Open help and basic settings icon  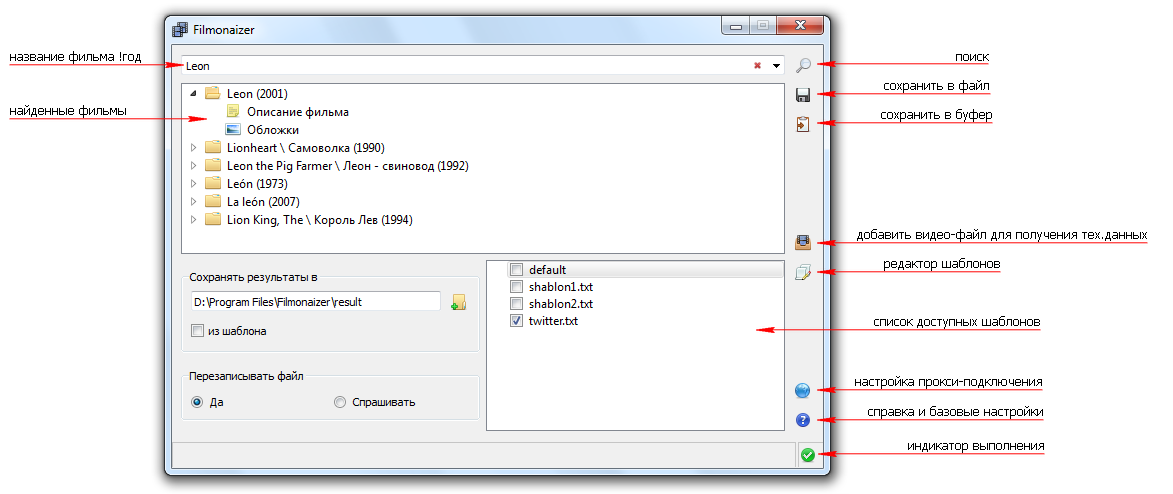click(802, 420)
